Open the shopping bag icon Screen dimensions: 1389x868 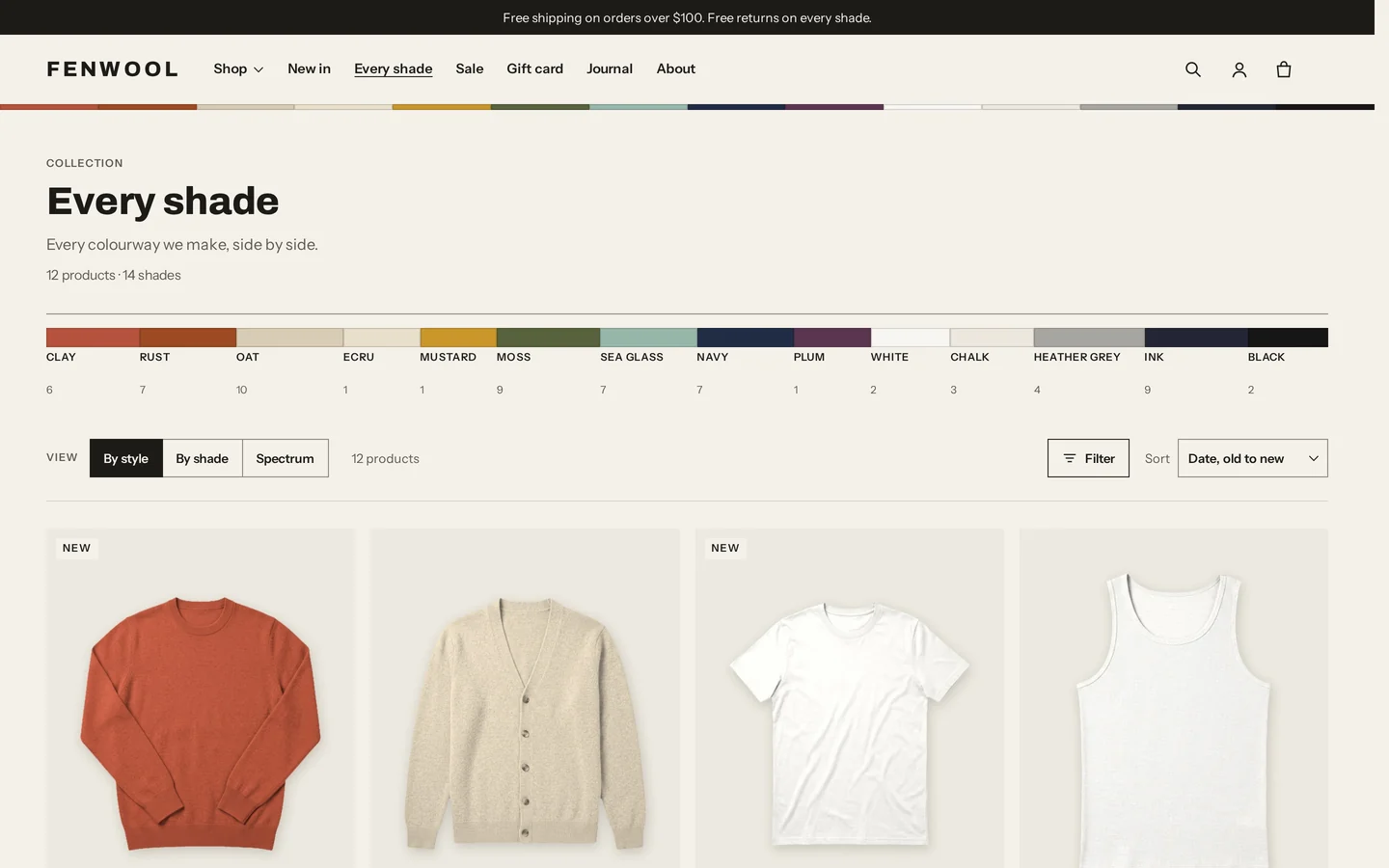(x=1284, y=69)
